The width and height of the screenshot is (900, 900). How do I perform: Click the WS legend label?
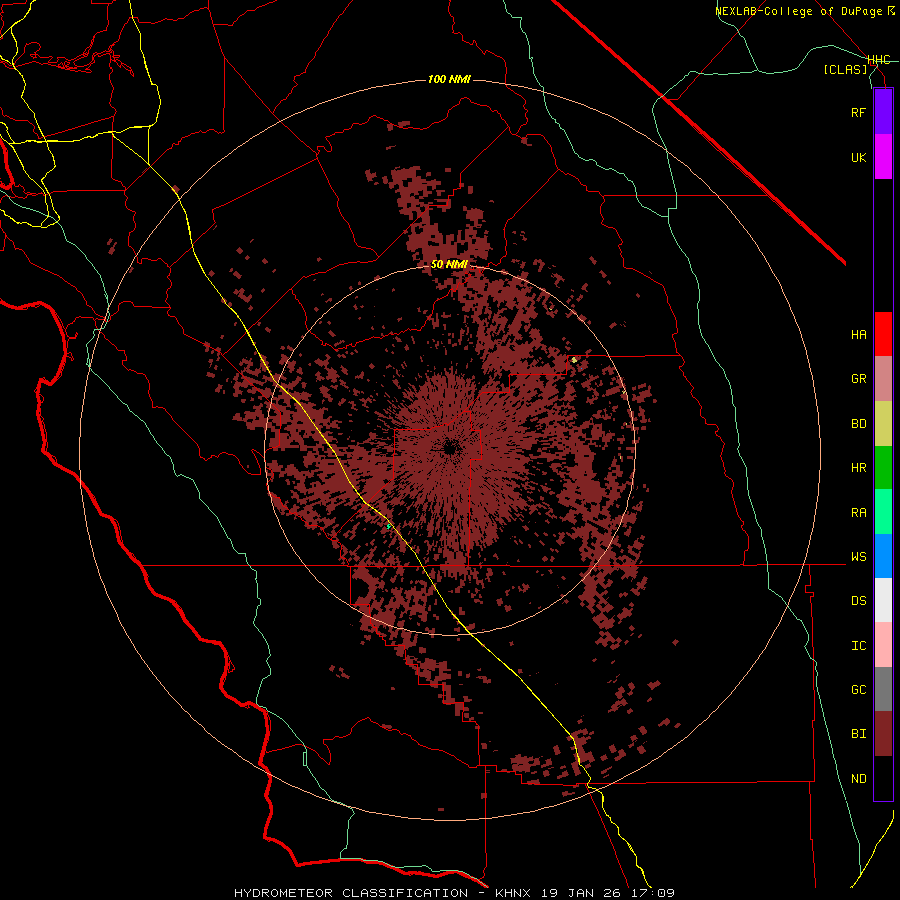tap(858, 556)
